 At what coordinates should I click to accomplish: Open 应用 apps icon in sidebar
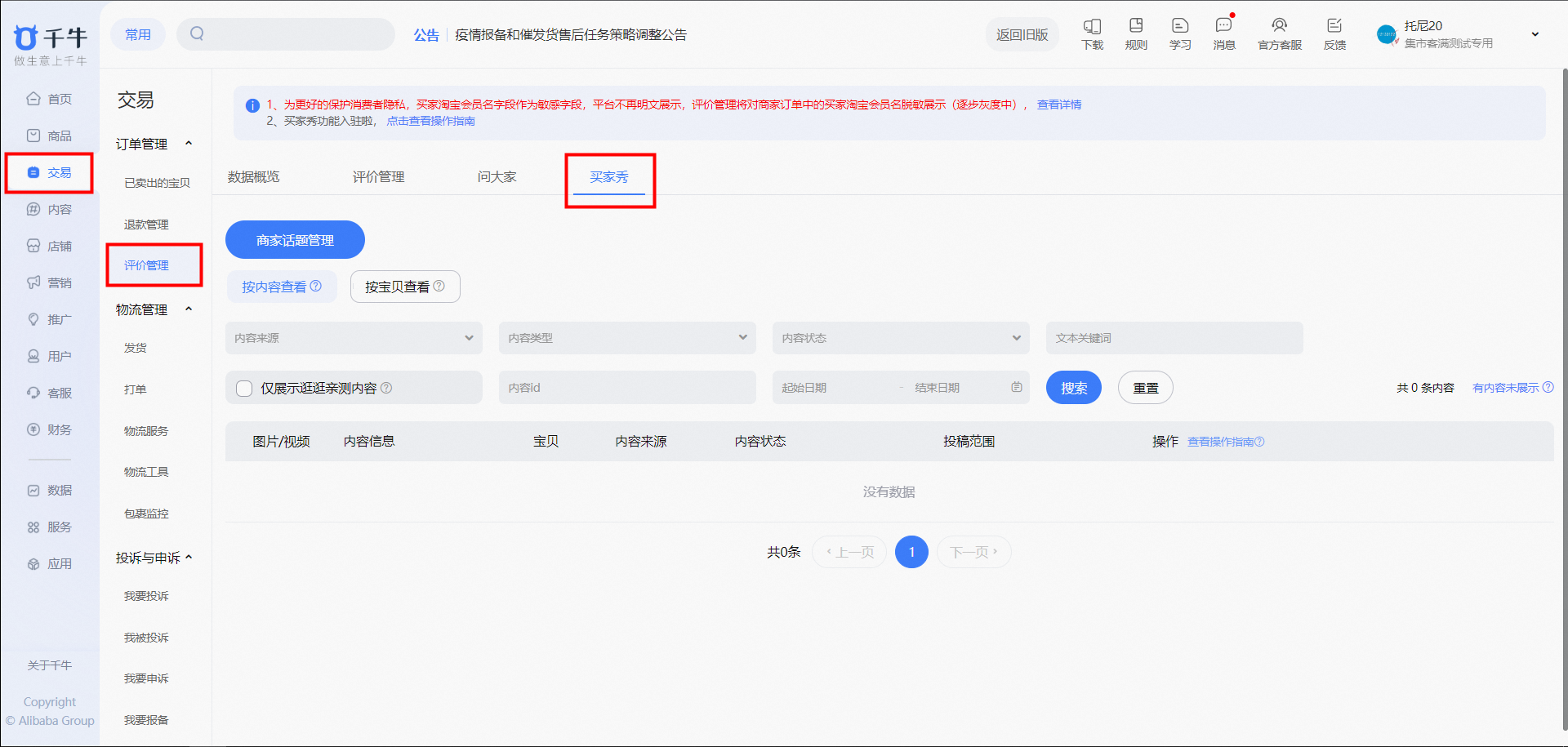[x=33, y=564]
